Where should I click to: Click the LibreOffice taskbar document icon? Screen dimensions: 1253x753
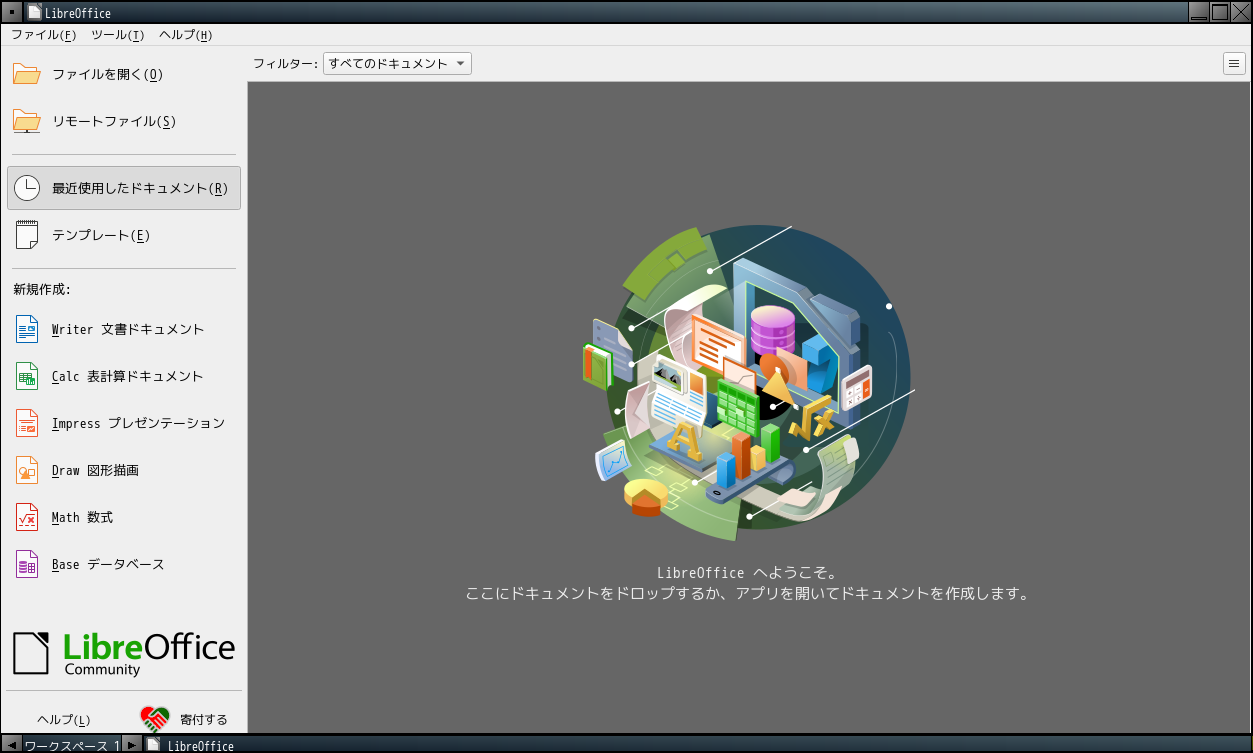tap(153, 745)
